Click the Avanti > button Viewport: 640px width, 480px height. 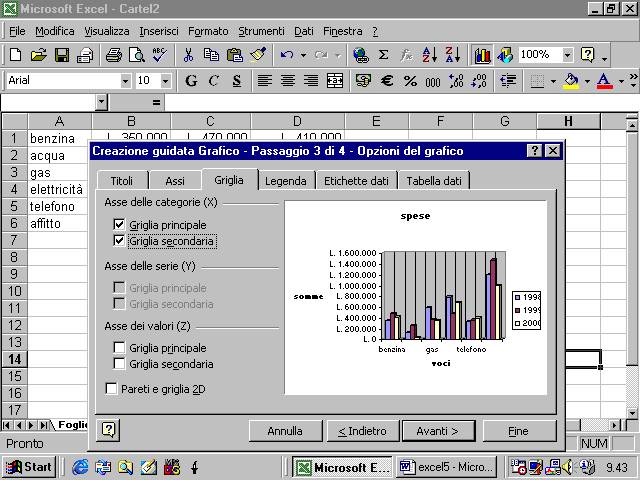pyautogui.click(x=439, y=431)
